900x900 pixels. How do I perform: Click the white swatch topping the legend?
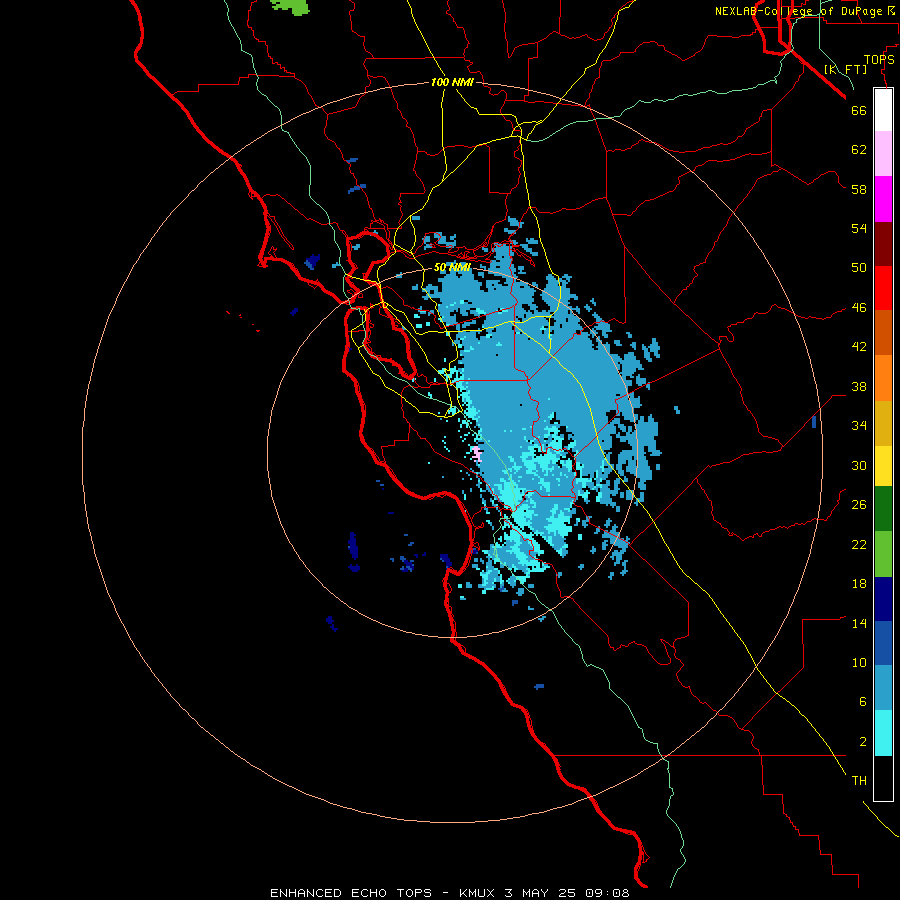coord(883,110)
